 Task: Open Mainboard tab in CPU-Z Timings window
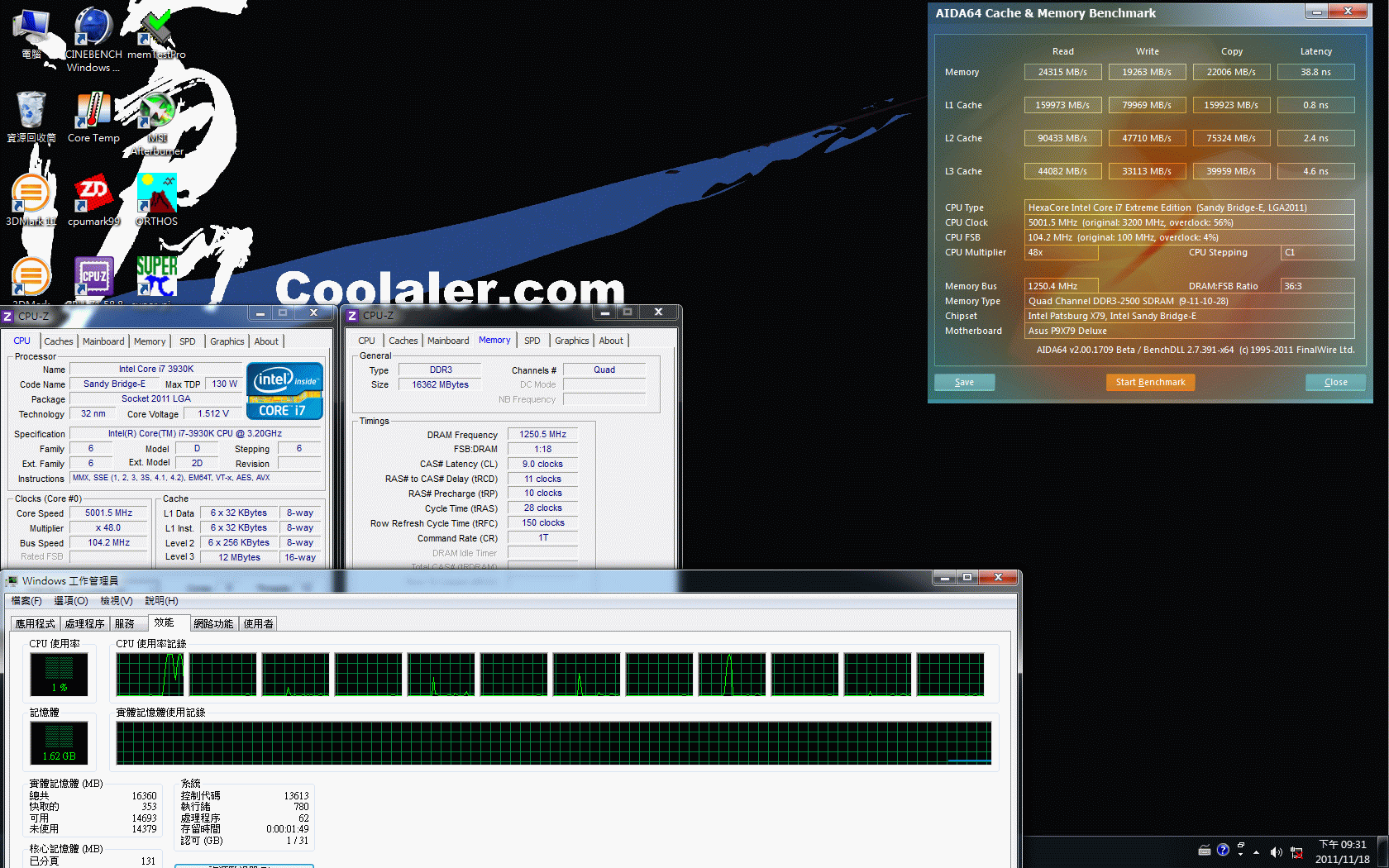point(448,341)
